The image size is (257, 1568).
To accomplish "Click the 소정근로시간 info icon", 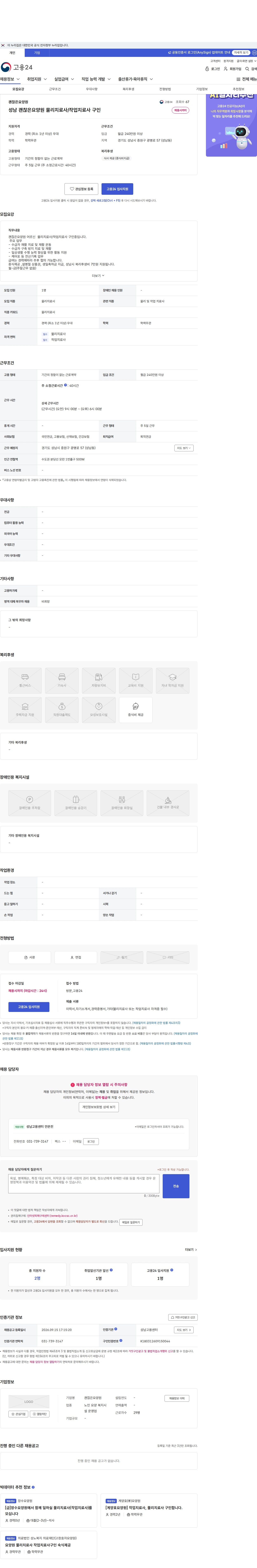I will click(x=66, y=385).
